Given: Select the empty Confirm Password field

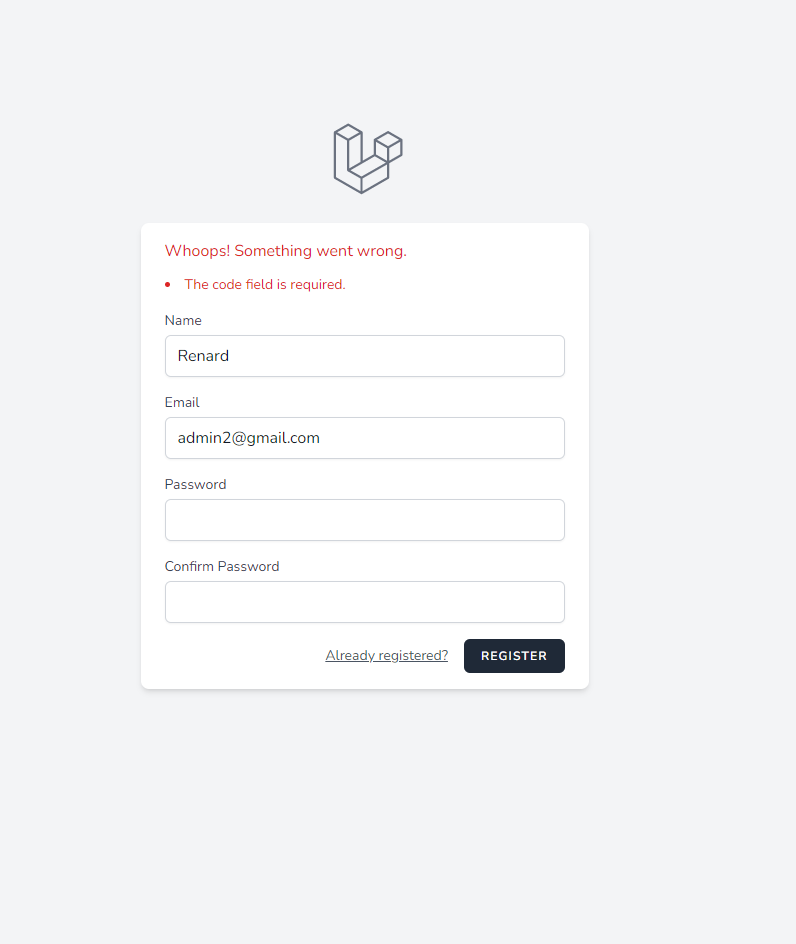Looking at the screenshot, I should pos(365,601).
